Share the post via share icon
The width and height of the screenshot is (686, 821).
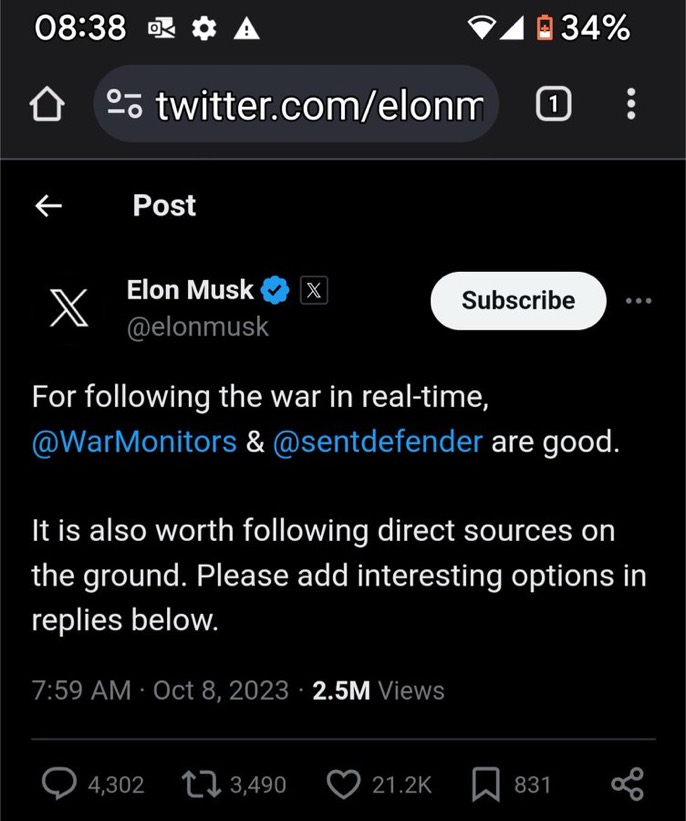627,784
